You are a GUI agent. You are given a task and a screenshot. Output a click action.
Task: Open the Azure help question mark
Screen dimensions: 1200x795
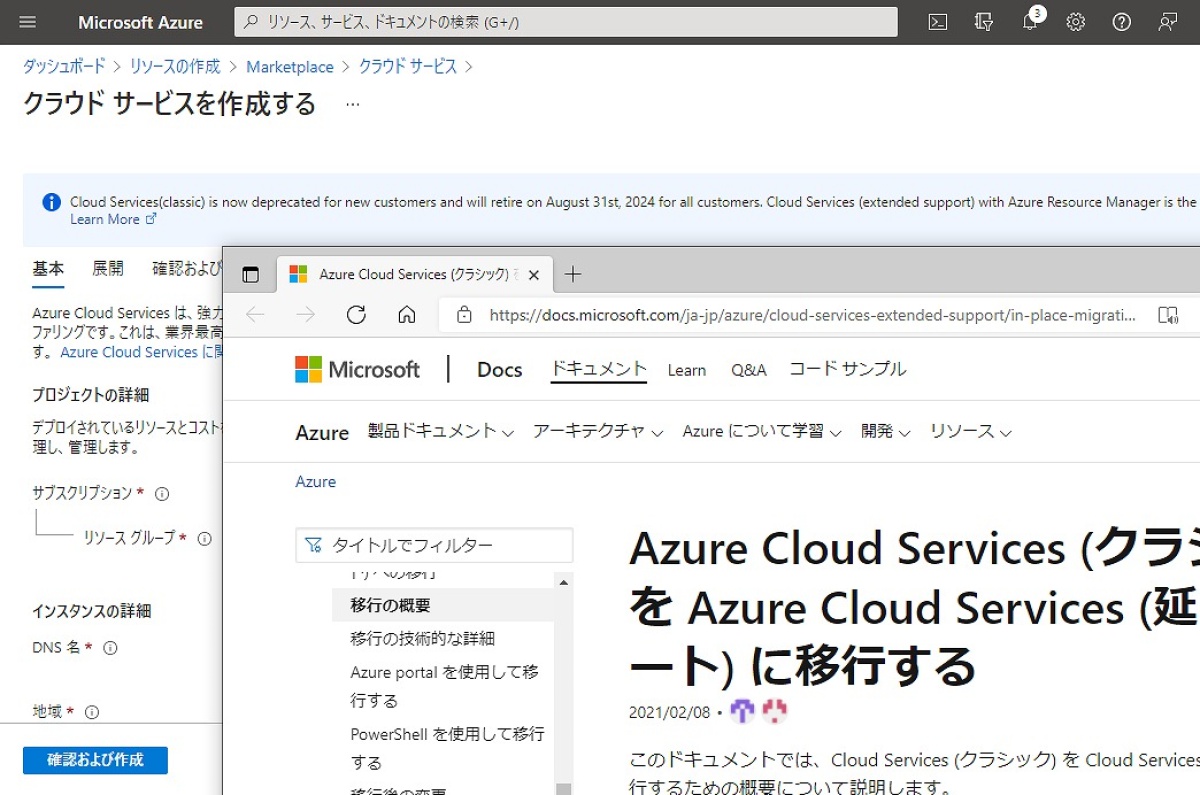pos(1122,22)
